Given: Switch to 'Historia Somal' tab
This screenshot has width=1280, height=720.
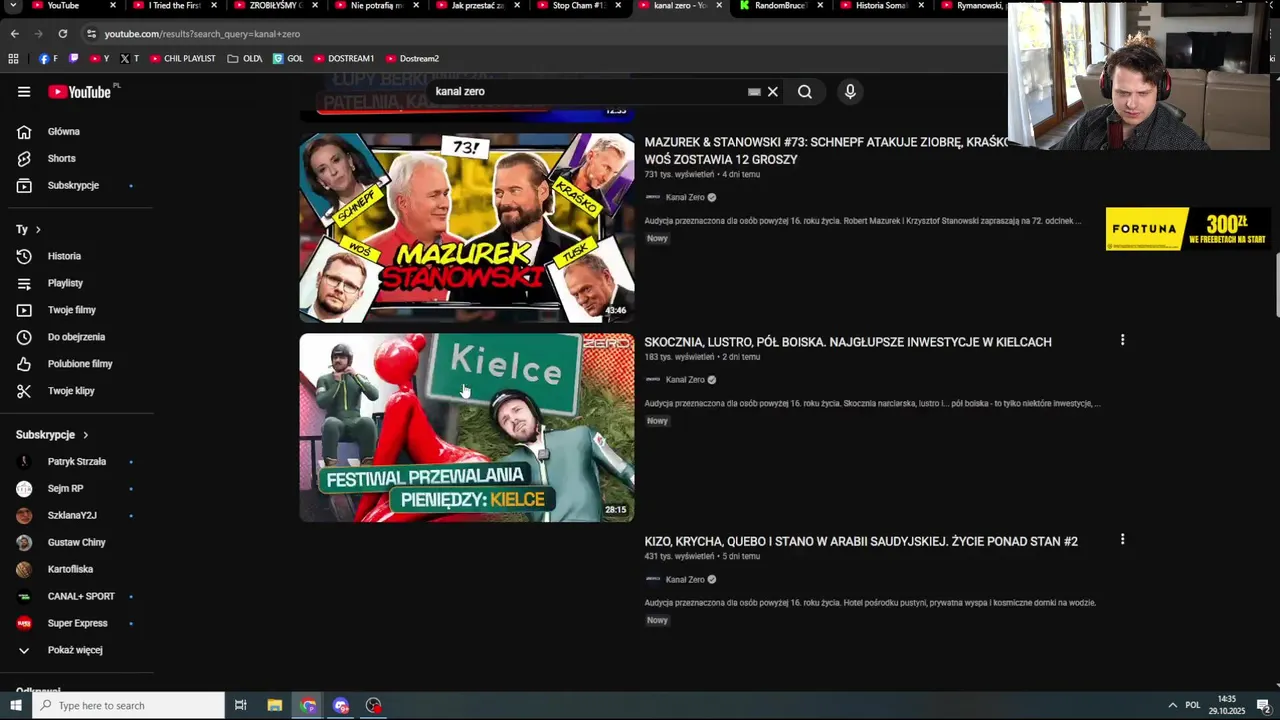Looking at the screenshot, I should tap(875, 6).
